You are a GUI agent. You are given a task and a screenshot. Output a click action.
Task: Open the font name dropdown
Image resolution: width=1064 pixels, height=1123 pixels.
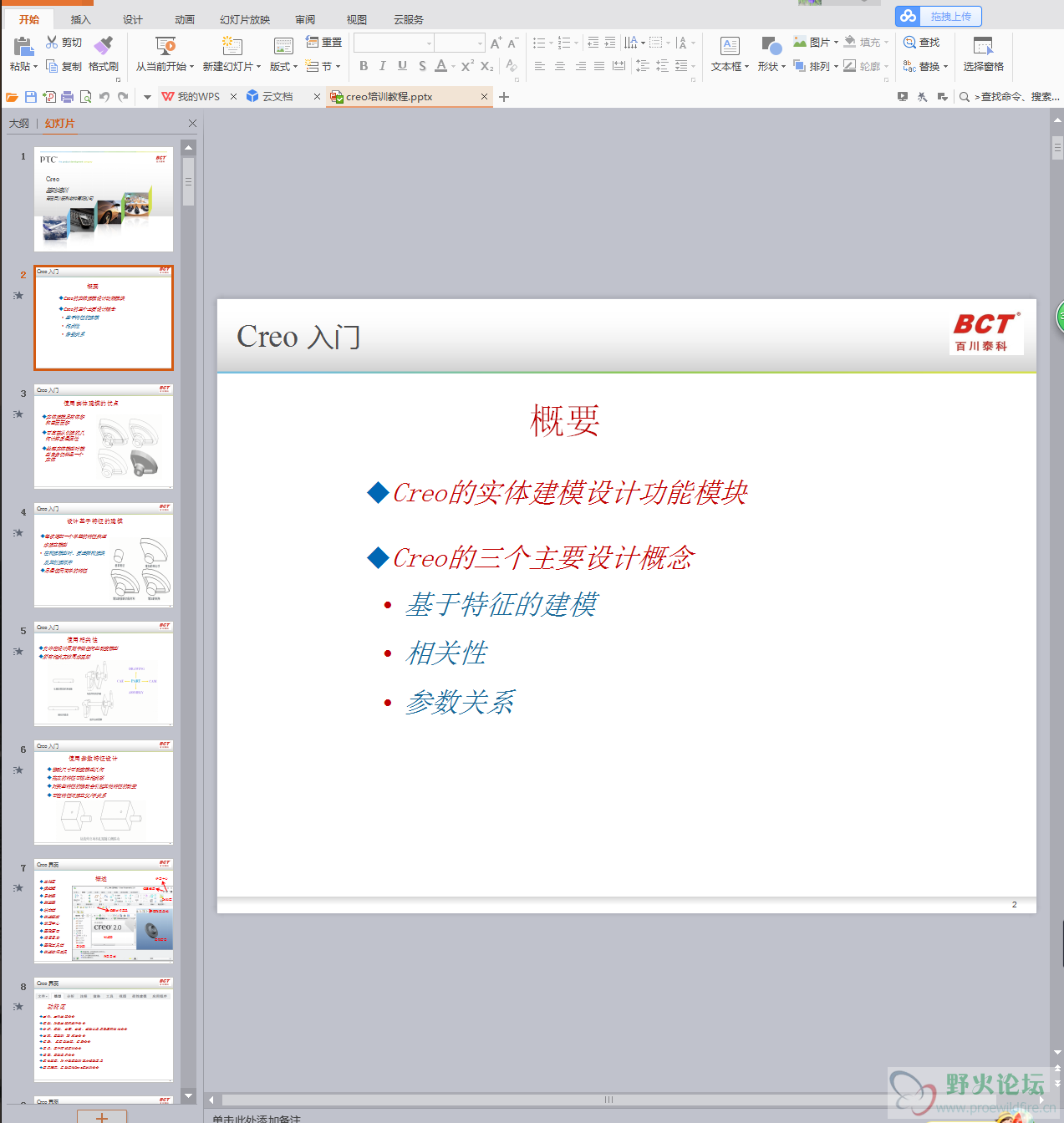(x=430, y=43)
